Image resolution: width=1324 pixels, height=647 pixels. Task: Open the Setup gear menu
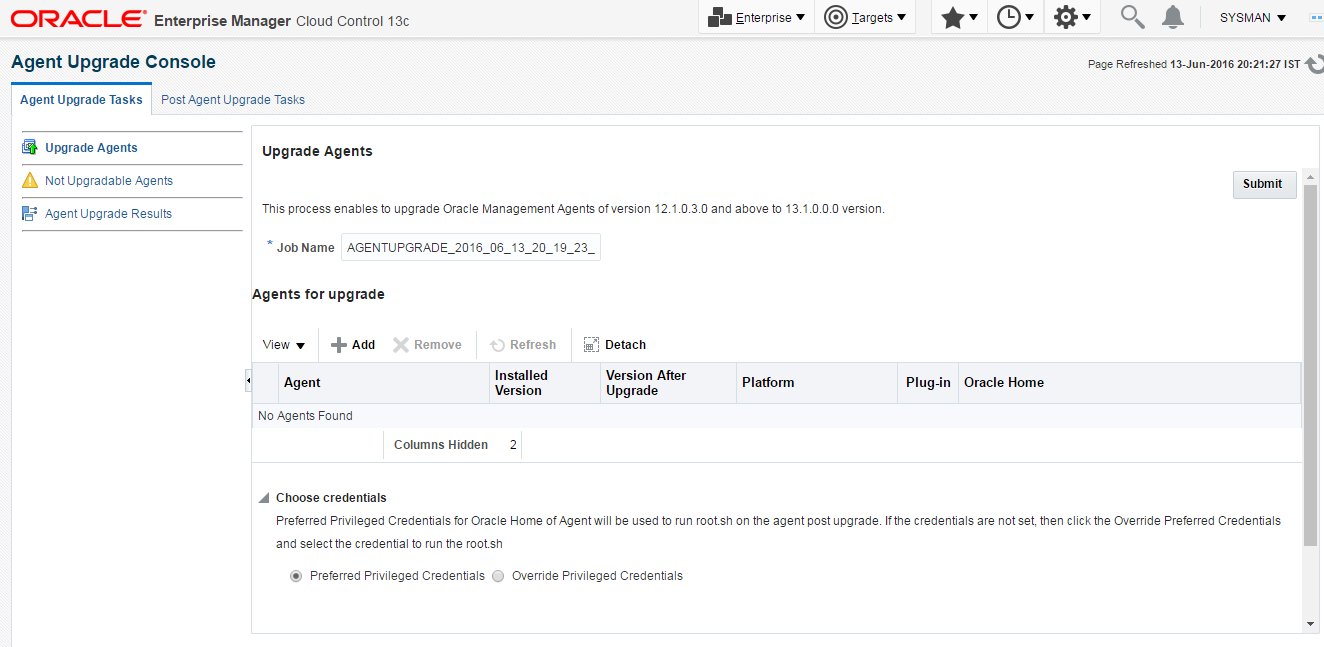1072,18
